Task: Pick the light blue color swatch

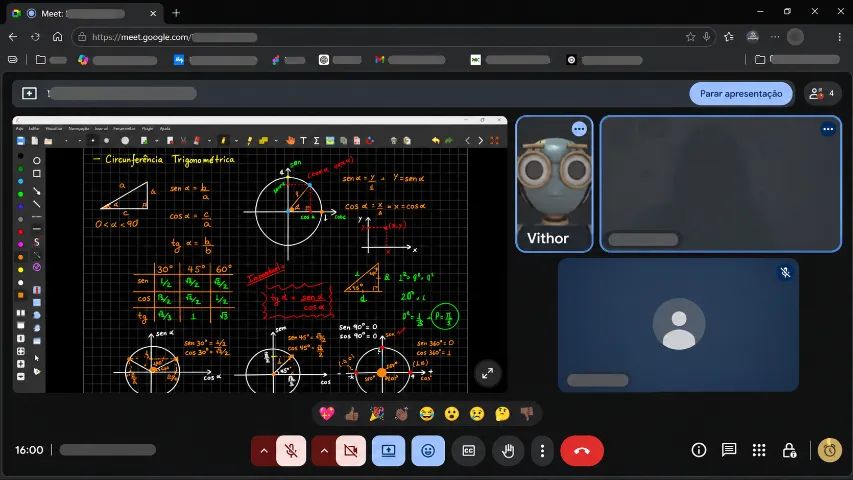Action: (x=21, y=181)
